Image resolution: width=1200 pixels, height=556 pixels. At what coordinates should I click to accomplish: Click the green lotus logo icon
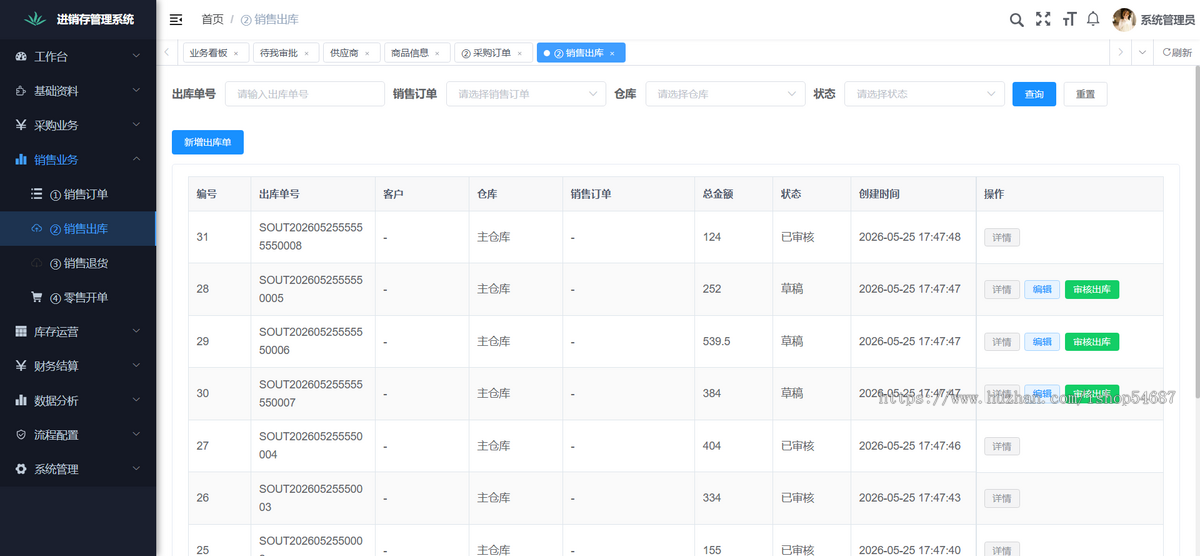click(x=37, y=19)
